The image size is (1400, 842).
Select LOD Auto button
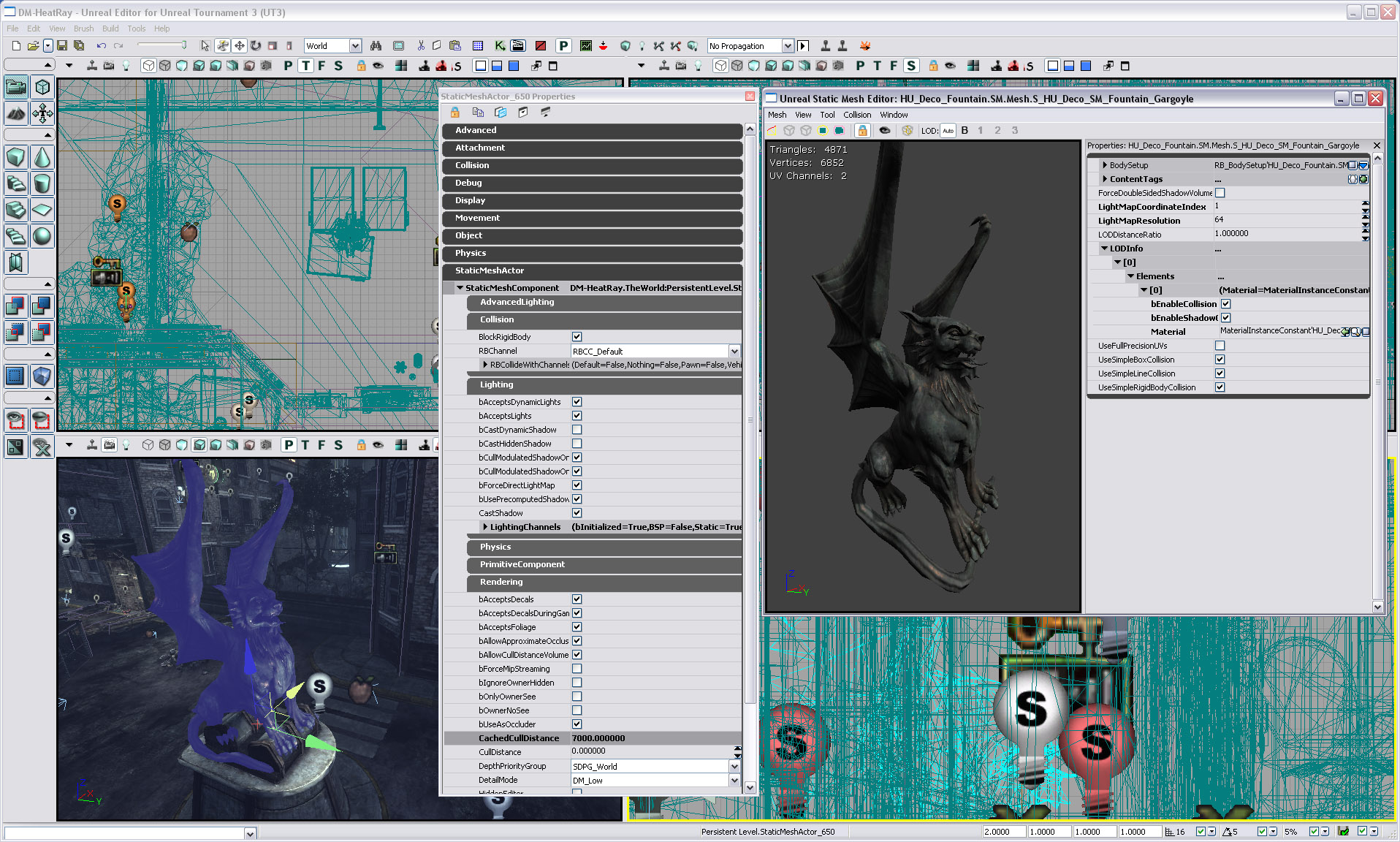click(x=948, y=131)
